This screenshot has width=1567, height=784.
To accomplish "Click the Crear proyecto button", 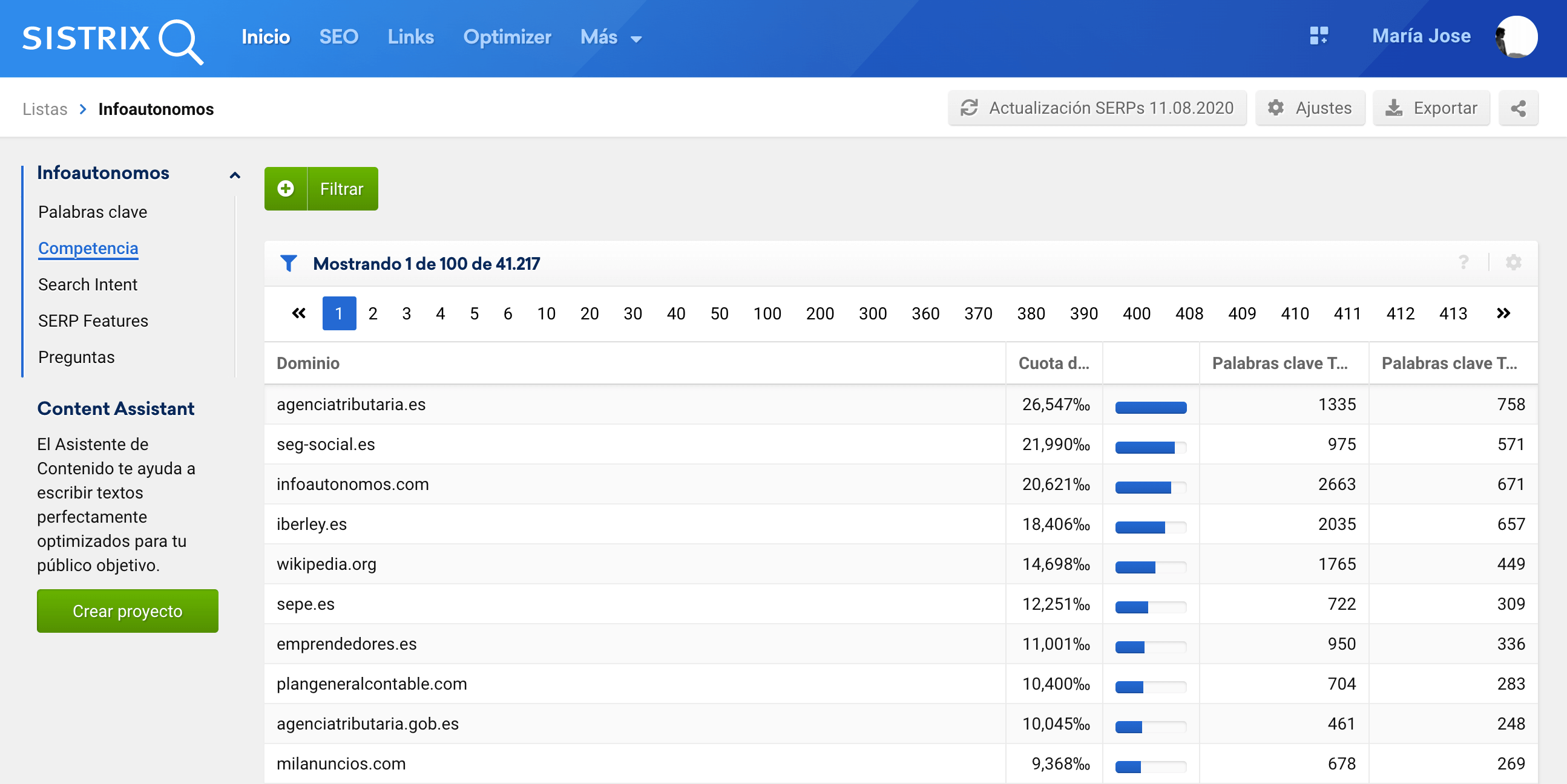I will [x=127, y=610].
